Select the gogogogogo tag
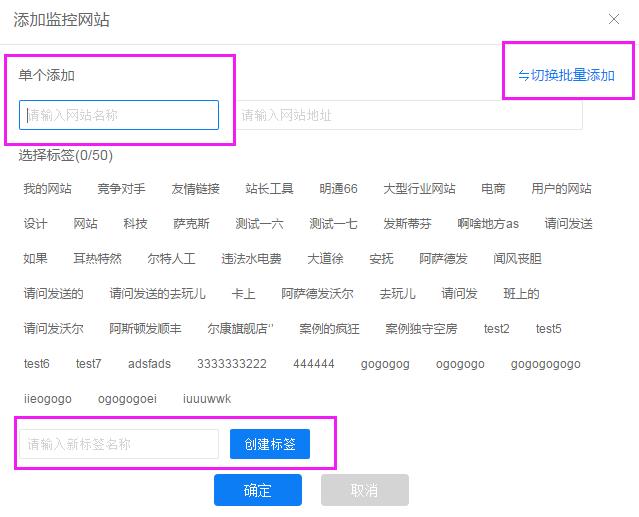The image size is (639, 517). [545, 364]
